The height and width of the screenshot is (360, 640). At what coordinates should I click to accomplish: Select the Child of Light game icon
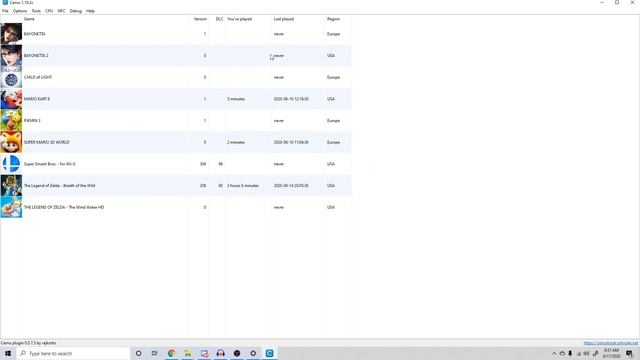pos(11,77)
